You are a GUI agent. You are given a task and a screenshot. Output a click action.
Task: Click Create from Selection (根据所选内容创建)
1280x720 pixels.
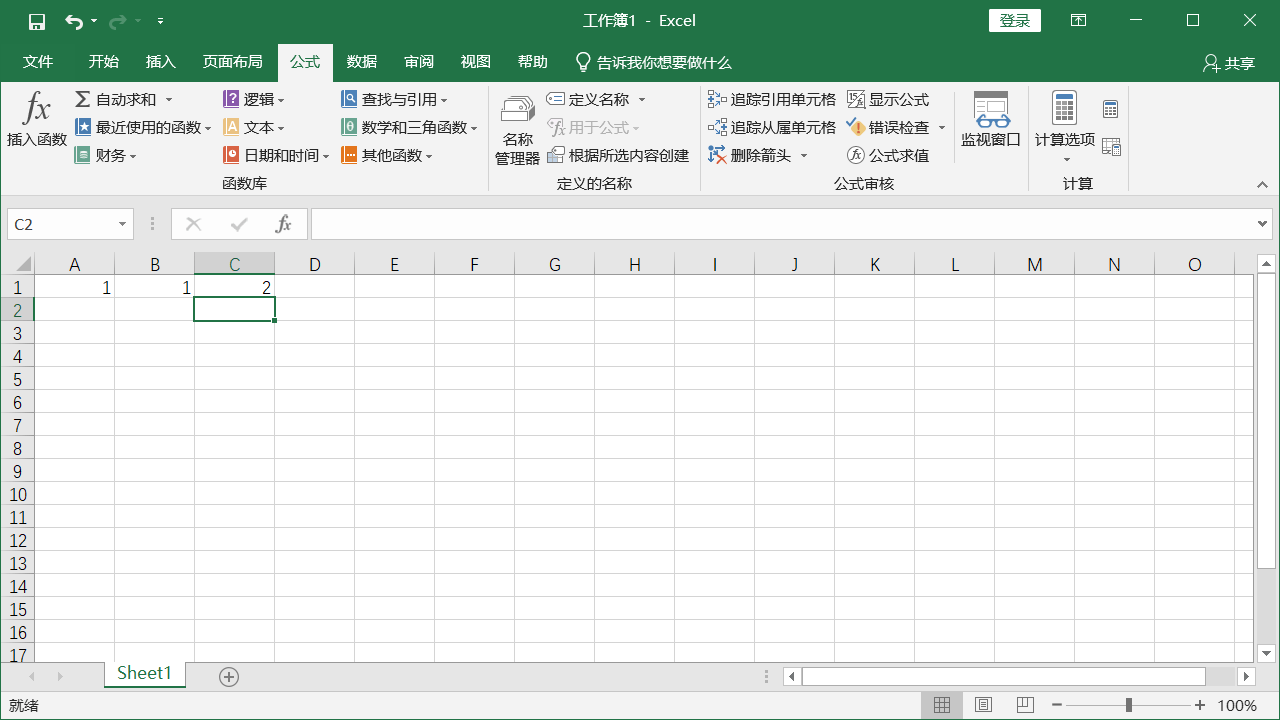pyautogui.click(x=618, y=156)
